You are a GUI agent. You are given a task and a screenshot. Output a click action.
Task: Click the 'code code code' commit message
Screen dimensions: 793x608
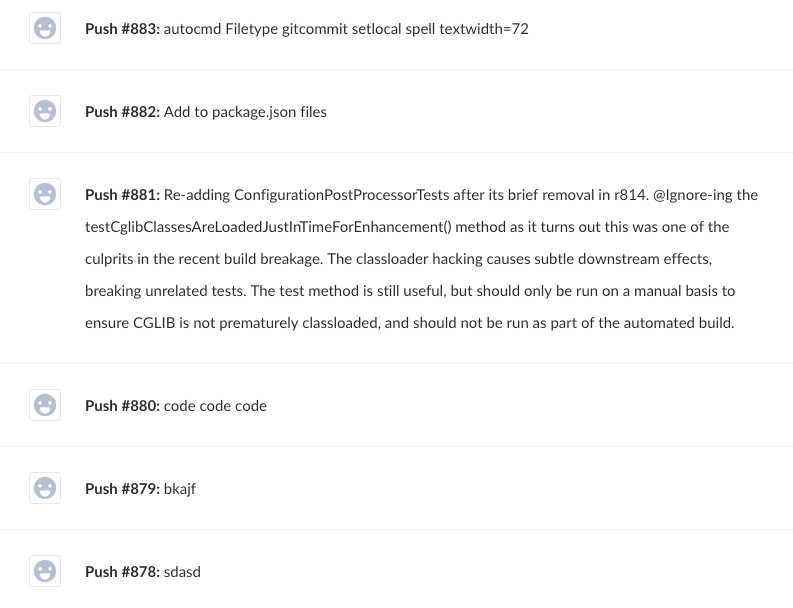click(215, 406)
